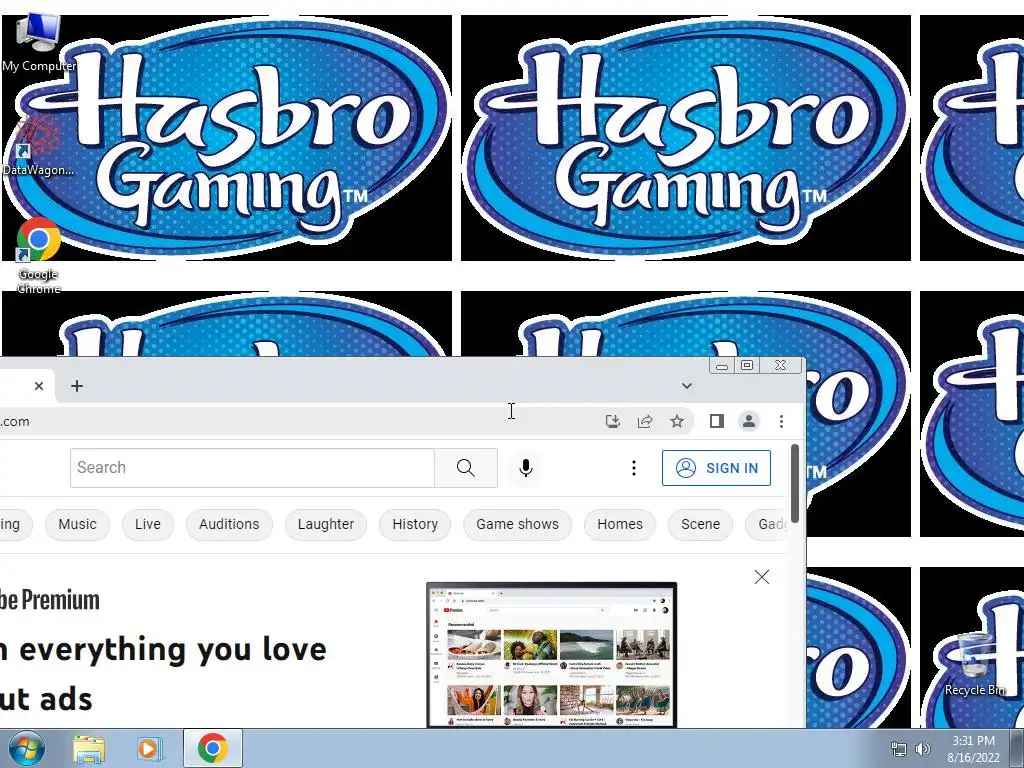Click the Premium promo laptop image
This screenshot has height=768, width=1024.
tap(552, 654)
